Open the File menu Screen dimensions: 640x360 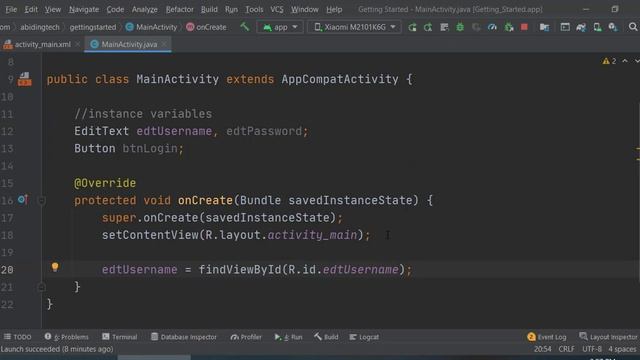point(11,9)
